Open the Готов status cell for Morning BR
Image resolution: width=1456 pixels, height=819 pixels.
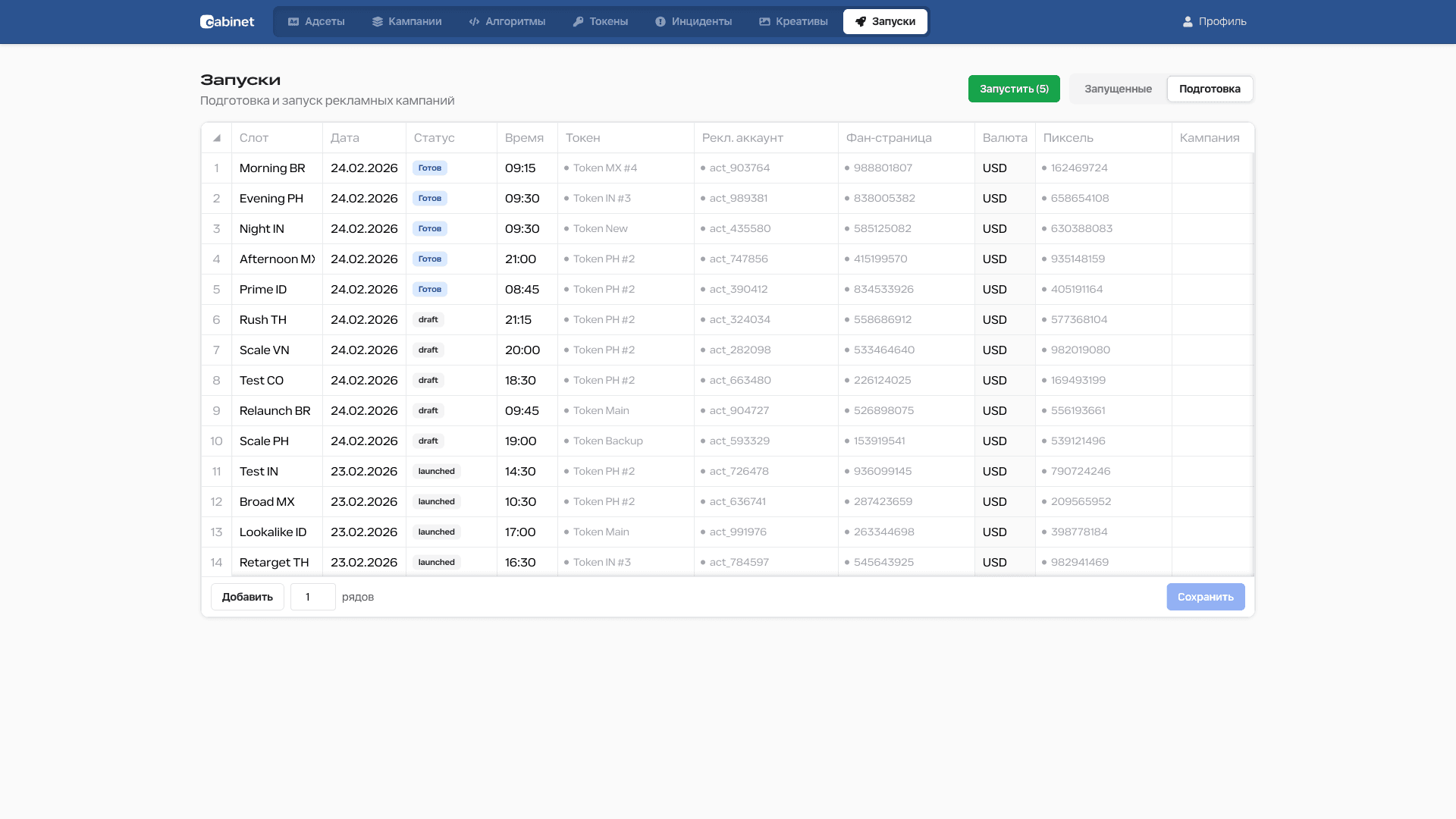[430, 168]
